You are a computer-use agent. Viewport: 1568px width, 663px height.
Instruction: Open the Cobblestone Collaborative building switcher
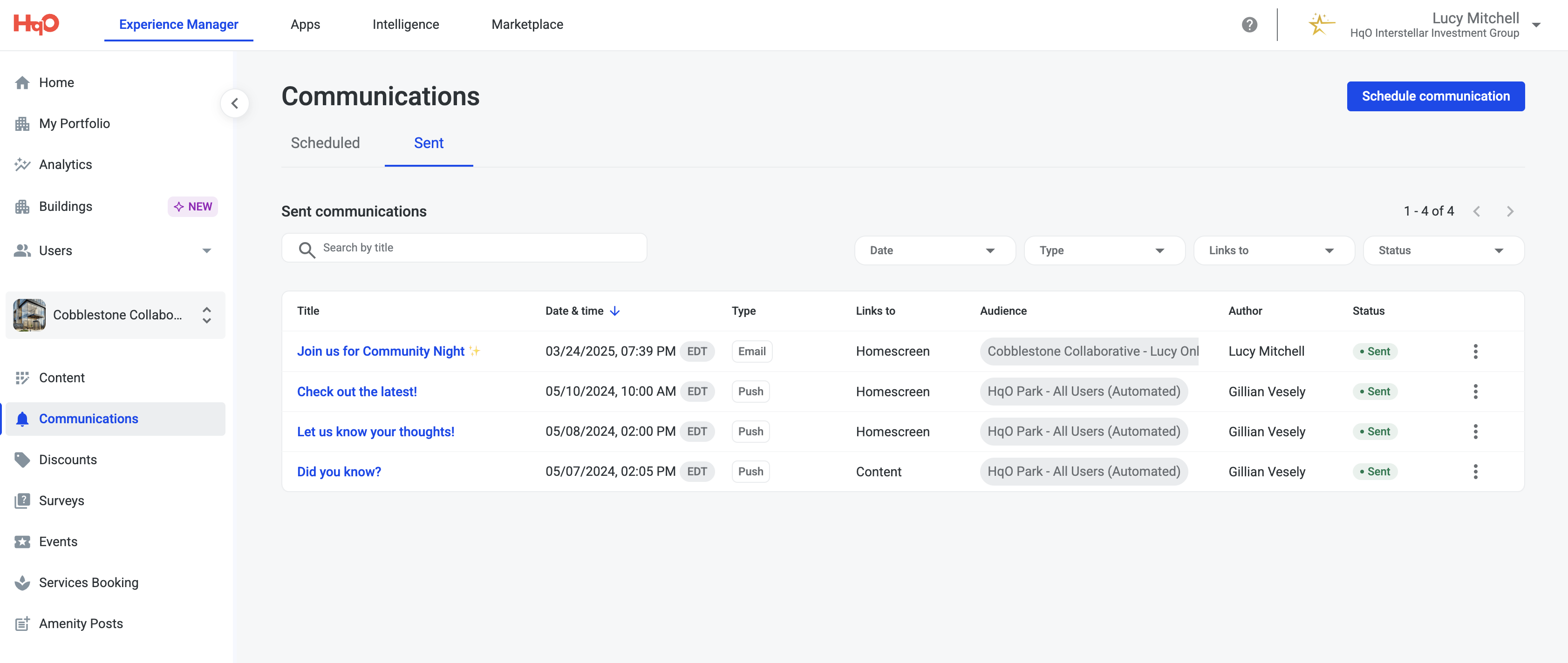coord(116,314)
